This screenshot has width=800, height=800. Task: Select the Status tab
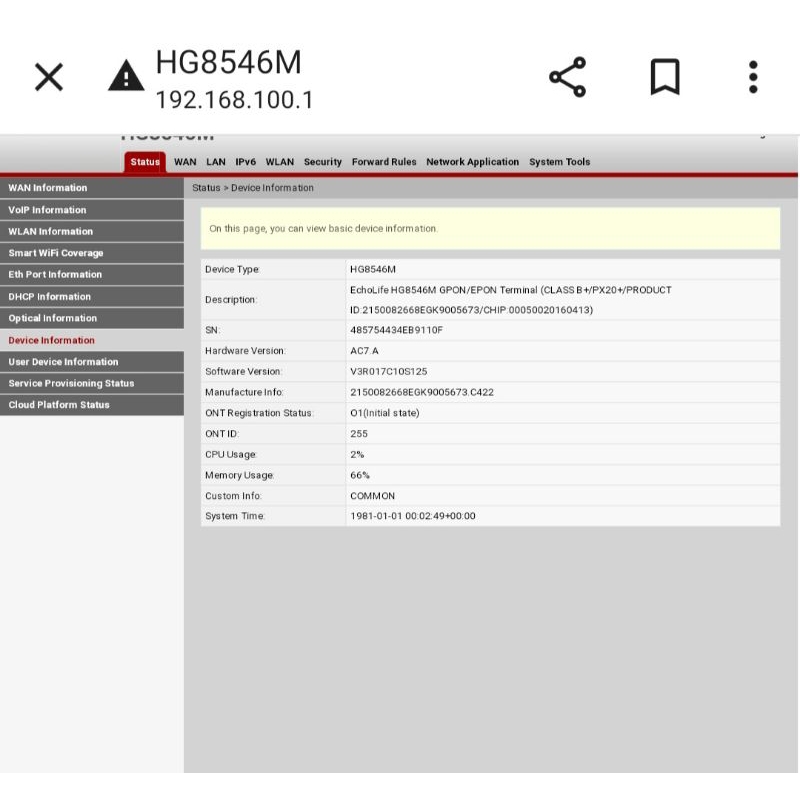(145, 162)
